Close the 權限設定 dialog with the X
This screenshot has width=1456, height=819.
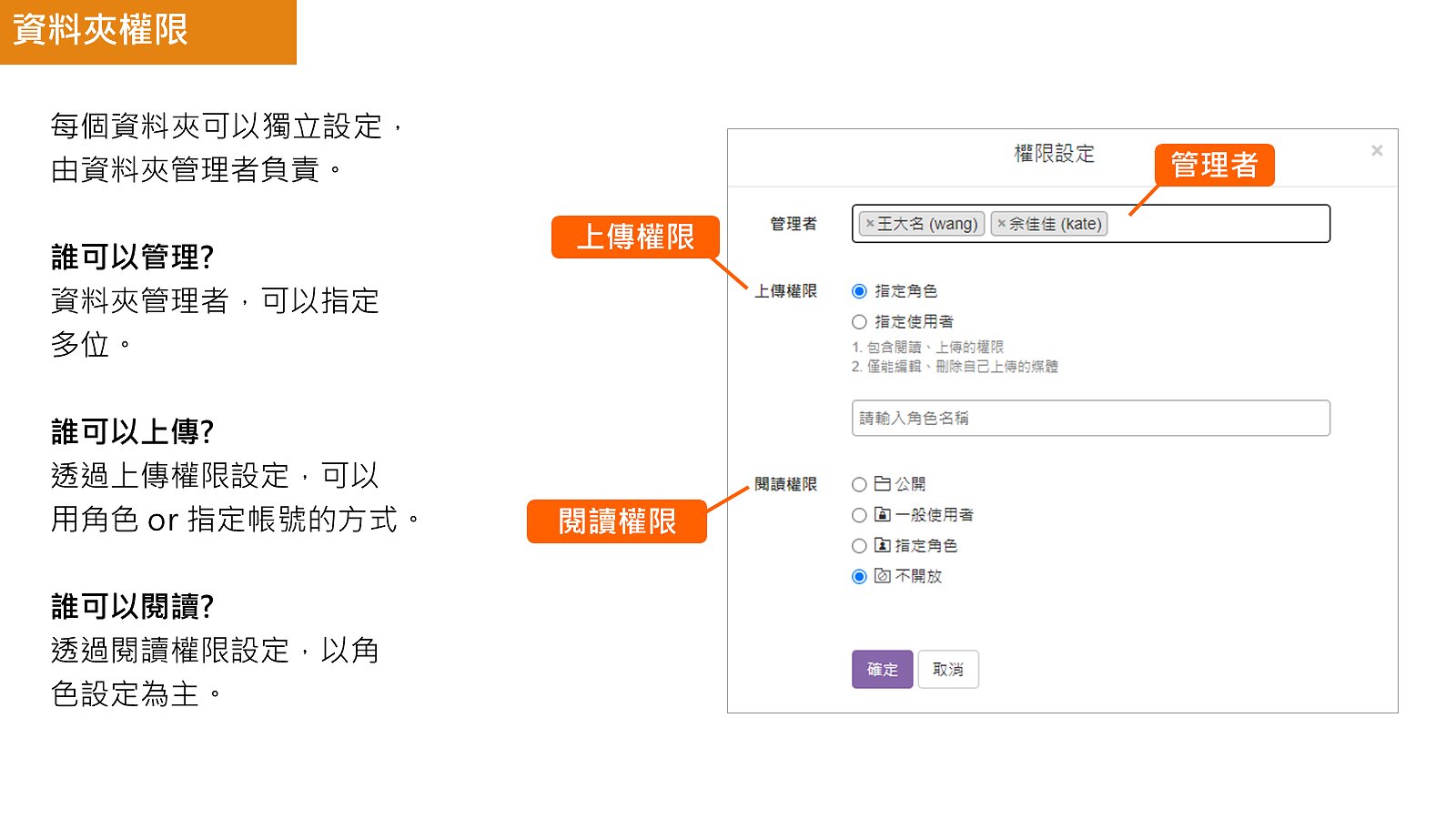click(1377, 151)
